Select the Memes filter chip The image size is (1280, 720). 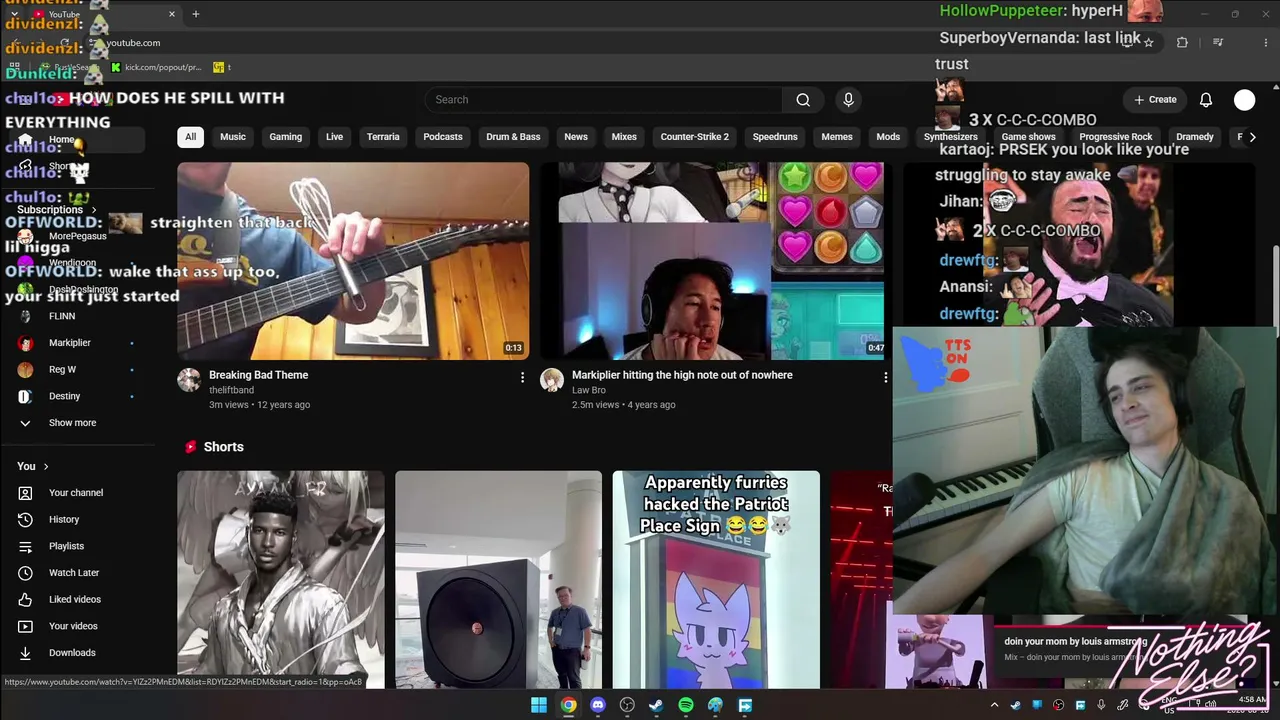[x=837, y=137]
